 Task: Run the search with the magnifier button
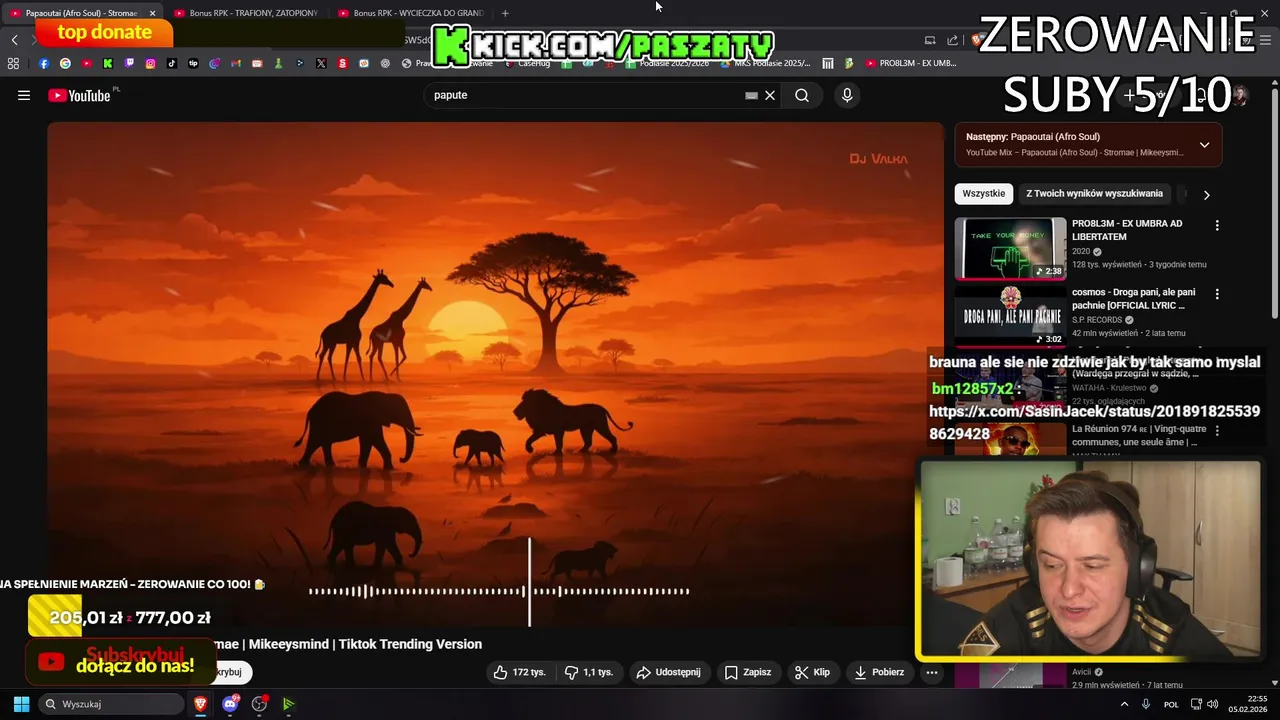[802, 95]
